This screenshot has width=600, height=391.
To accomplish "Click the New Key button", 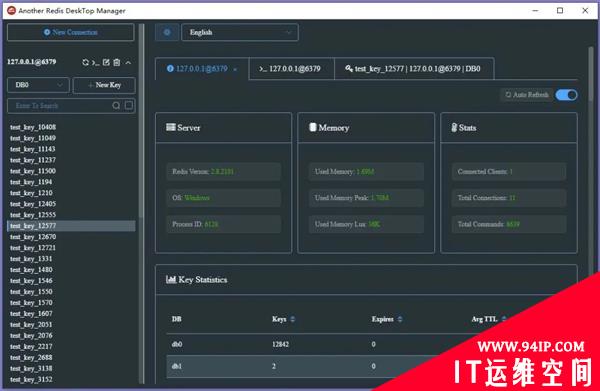I will coord(104,85).
